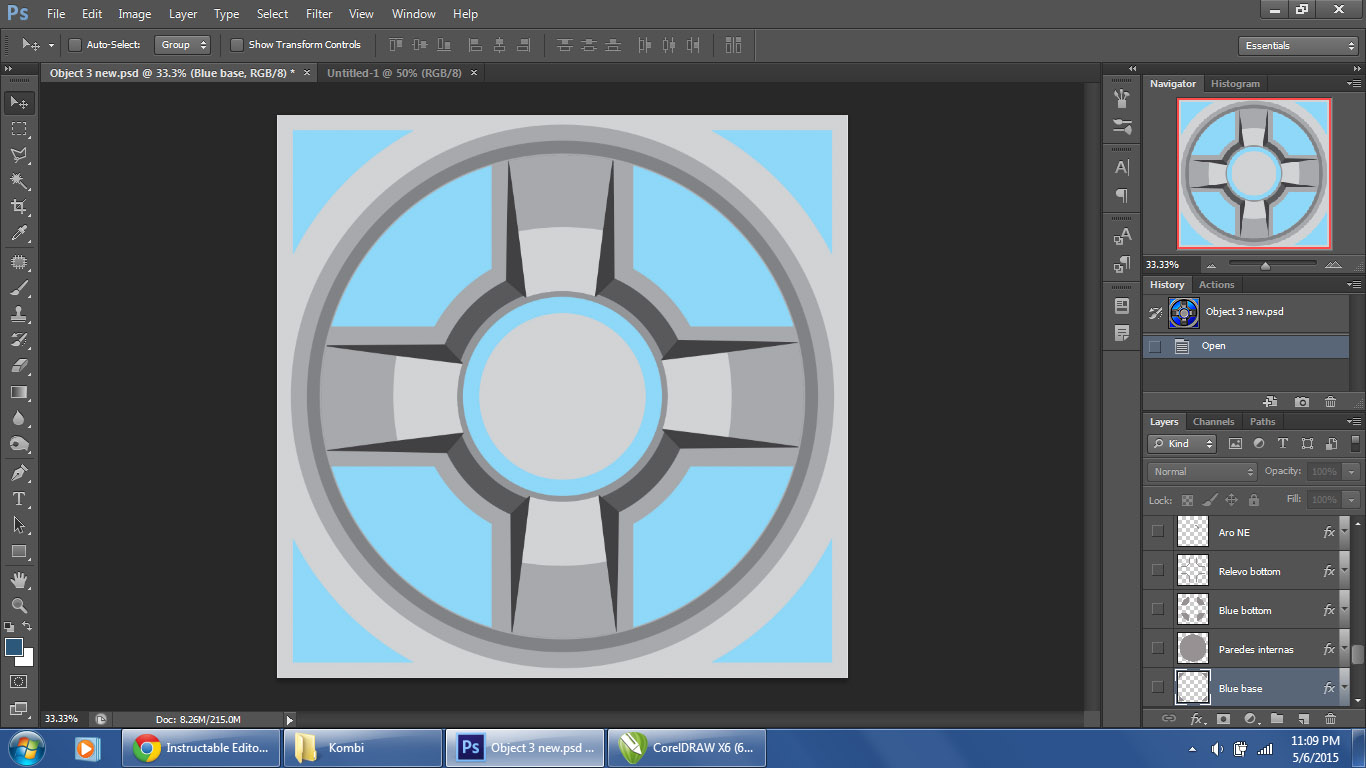Select the Horizontal Type tool
This screenshot has height=768, width=1366.
click(x=18, y=499)
